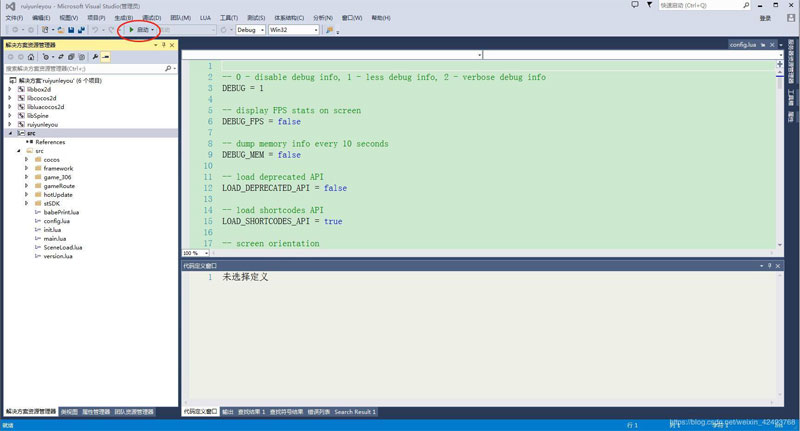Click the Find in Files toolbar icon
Viewport: 800px width, 431px height.
(330, 30)
